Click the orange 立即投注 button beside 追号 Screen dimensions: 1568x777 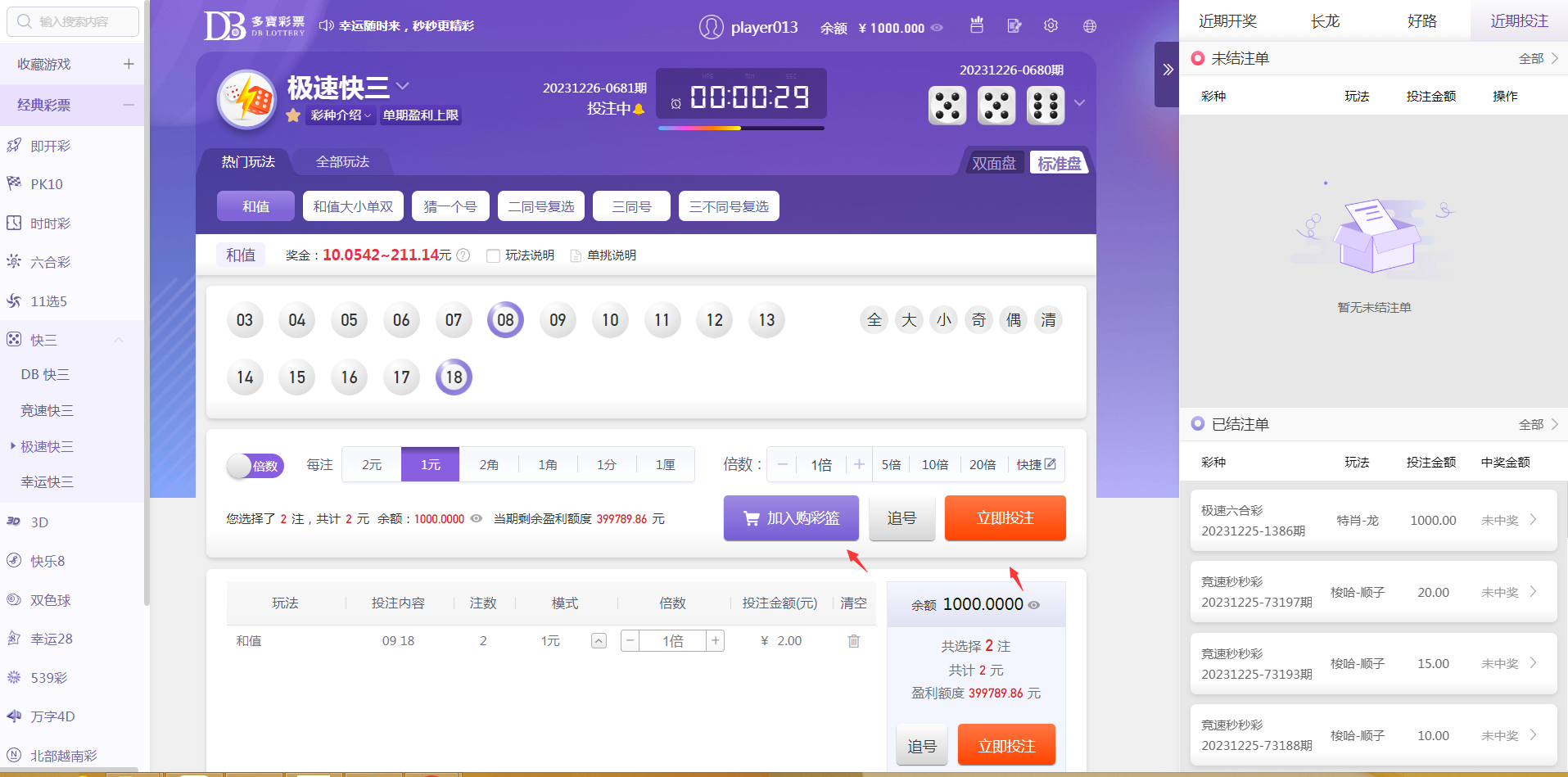[x=1005, y=518]
